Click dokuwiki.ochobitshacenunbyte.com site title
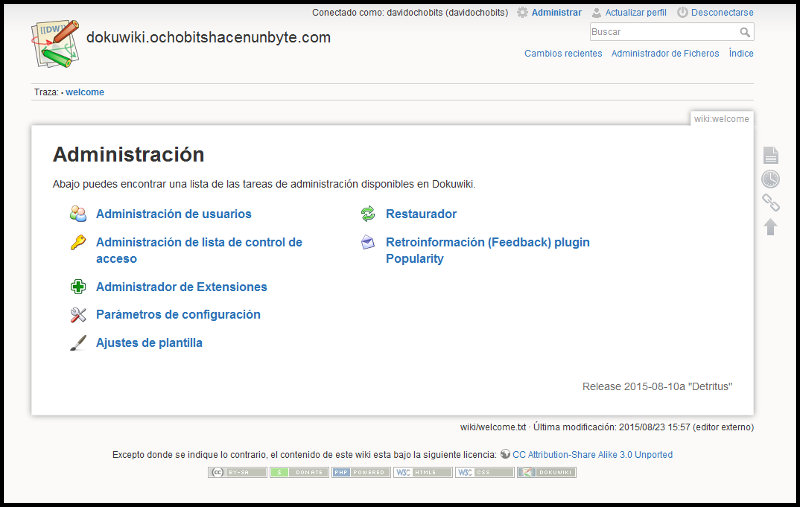Image resolution: width=800 pixels, height=507 pixels. tap(208, 37)
